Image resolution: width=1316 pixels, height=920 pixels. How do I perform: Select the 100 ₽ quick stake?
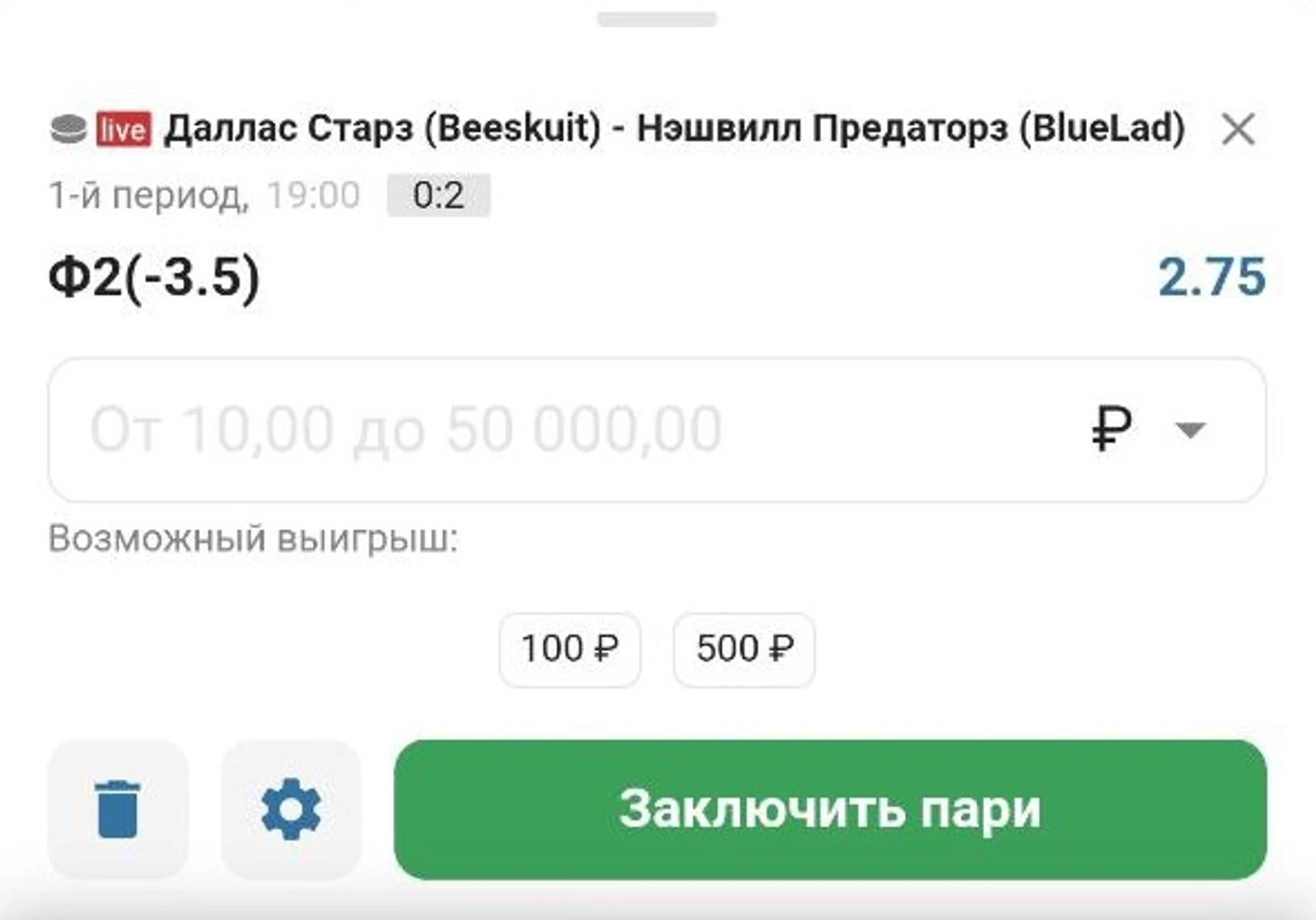(x=570, y=650)
